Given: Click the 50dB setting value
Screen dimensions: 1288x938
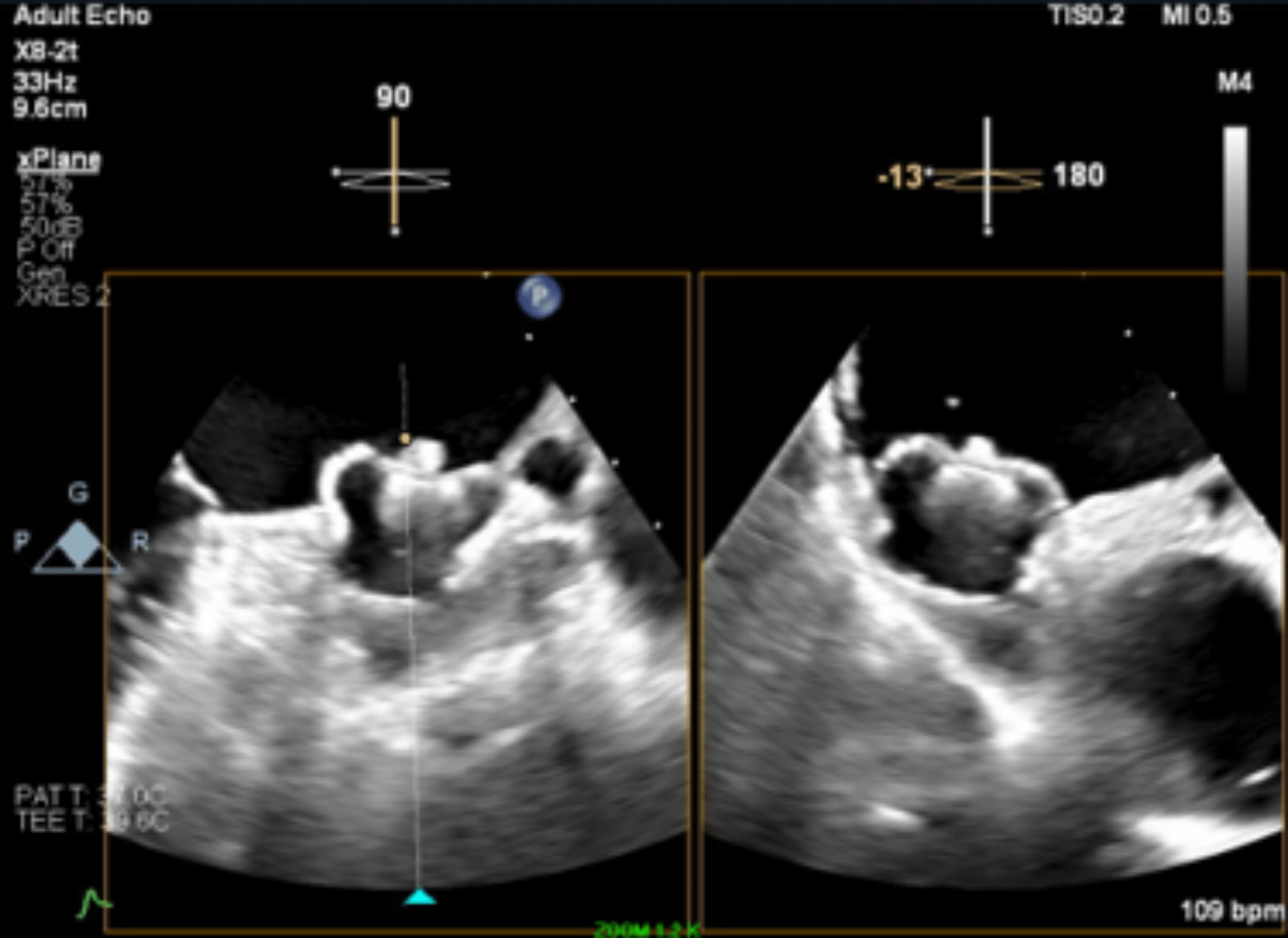Looking at the screenshot, I should click(x=51, y=227).
